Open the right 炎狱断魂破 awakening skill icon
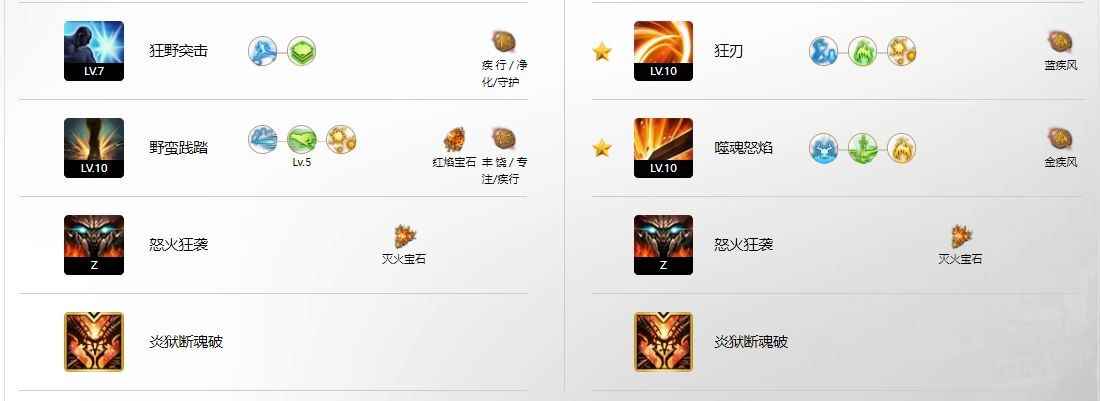The height and width of the screenshot is (401, 1100). 664,341
